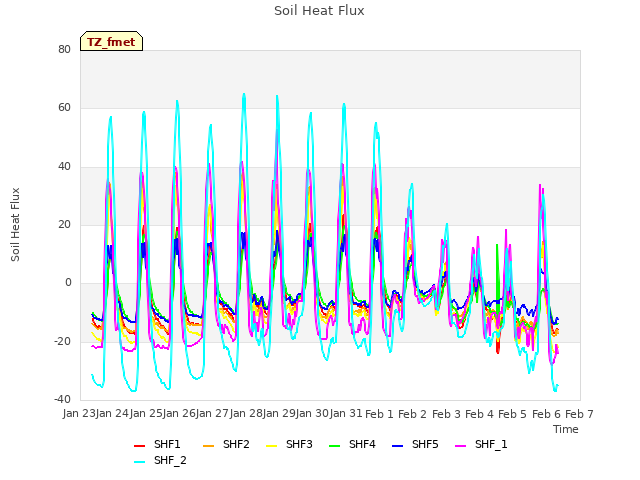Click the Feb 1 x-axis tick label
Viewport: 640px width, 480px height.
(x=379, y=414)
